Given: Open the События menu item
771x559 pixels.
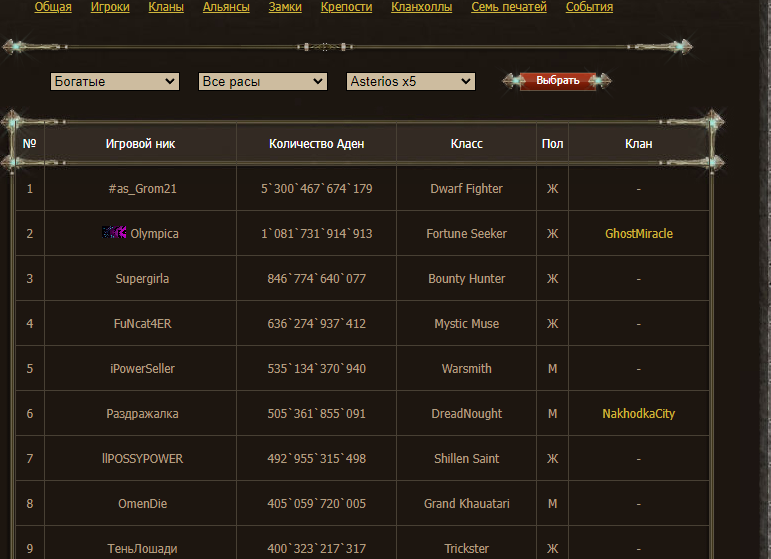Looking at the screenshot, I should pos(589,7).
